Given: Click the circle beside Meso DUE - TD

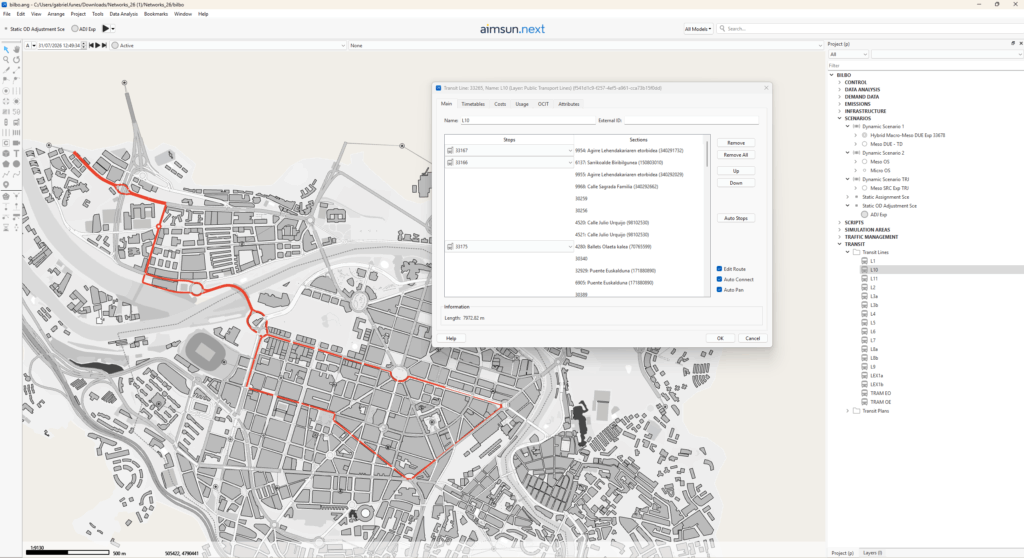Looking at the screenshot, I should [x=865, y=144].
